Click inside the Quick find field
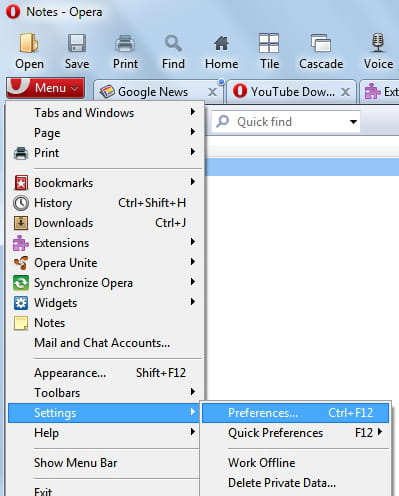Viewport: 399px width, 496px height. pyautogui.click(x=286, y=122)
